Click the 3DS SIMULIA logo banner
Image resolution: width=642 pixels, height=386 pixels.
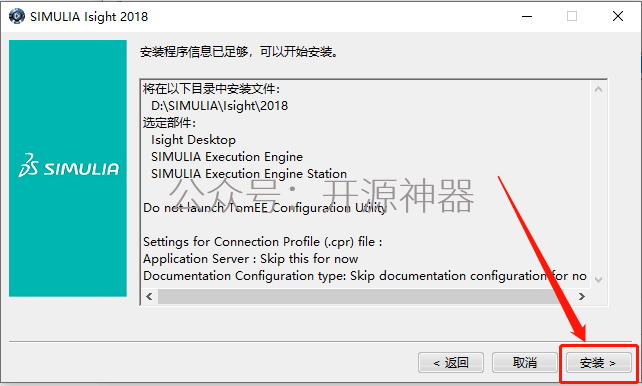68,168
